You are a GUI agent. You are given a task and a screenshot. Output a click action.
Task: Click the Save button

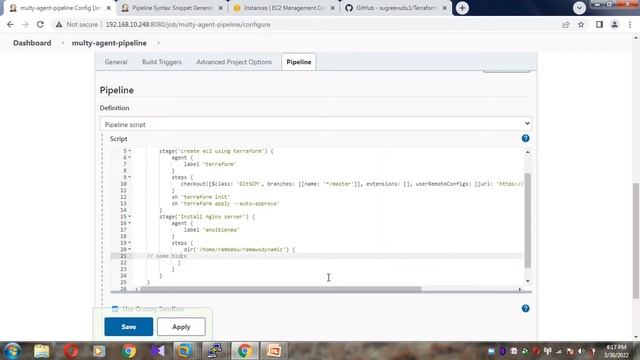[129, 327]
